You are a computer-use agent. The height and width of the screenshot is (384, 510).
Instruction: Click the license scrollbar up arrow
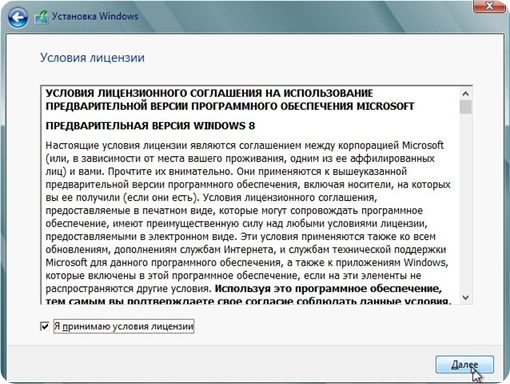[466, 94]
